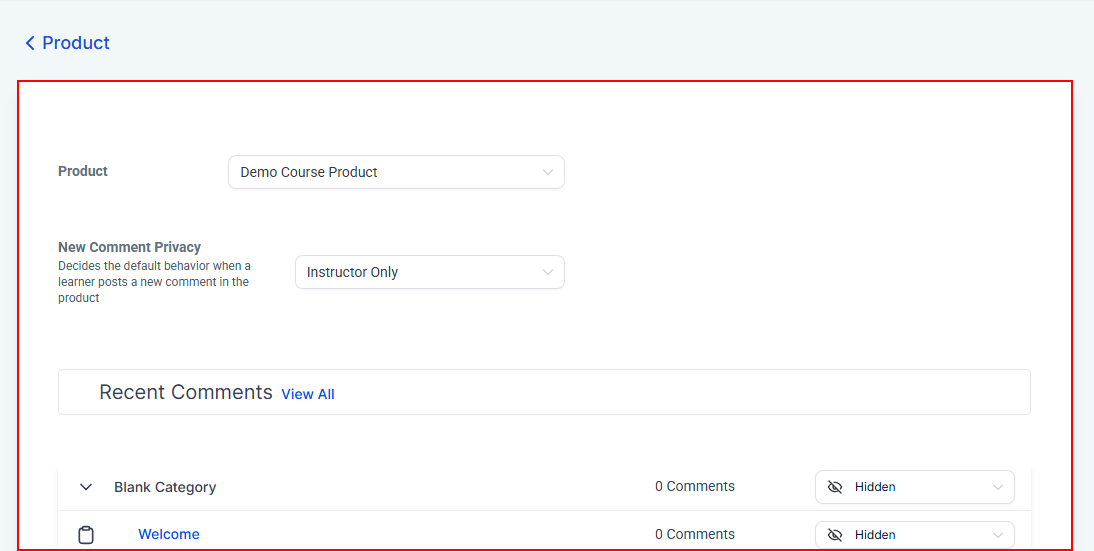1094x551 pixels.
Task: Click the hidden-eye icon for Welcome
Action: click(835, 535)
